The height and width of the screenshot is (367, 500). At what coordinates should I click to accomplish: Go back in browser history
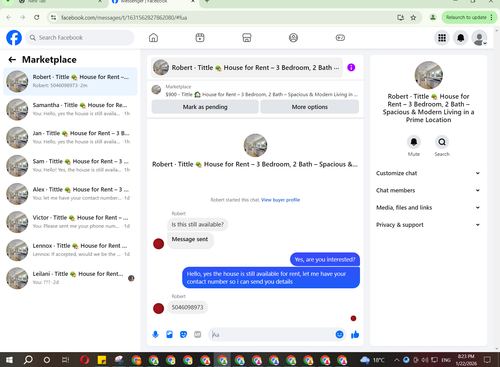[x=9, y=17]
